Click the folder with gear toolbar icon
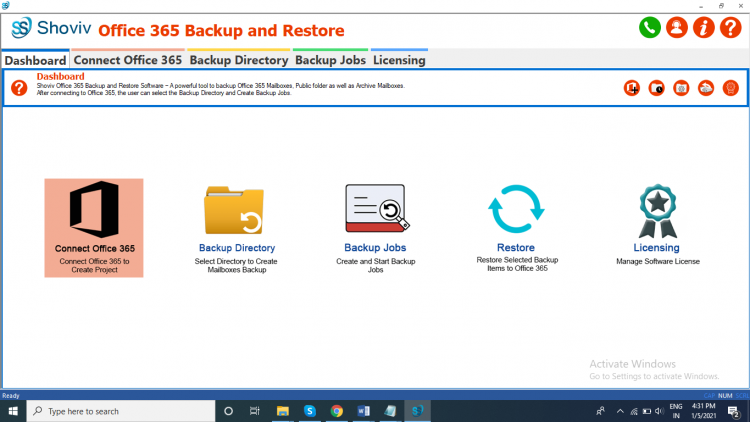The width and height of the screenshot is (750, 422). point(681,88)
